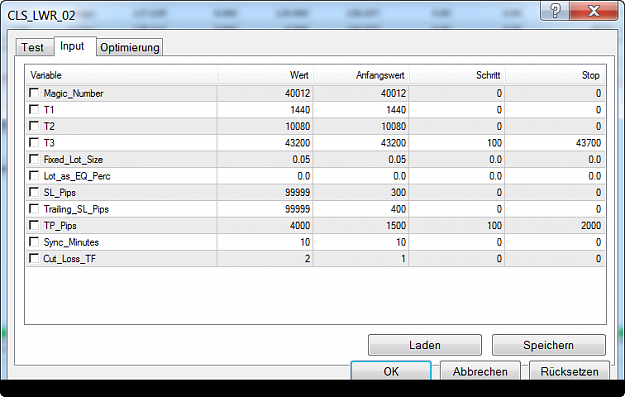Enable the Cut_Loss_TF checkbox
Image resolution: width=625 pixels, height=397 pixels.
(34, 259)
